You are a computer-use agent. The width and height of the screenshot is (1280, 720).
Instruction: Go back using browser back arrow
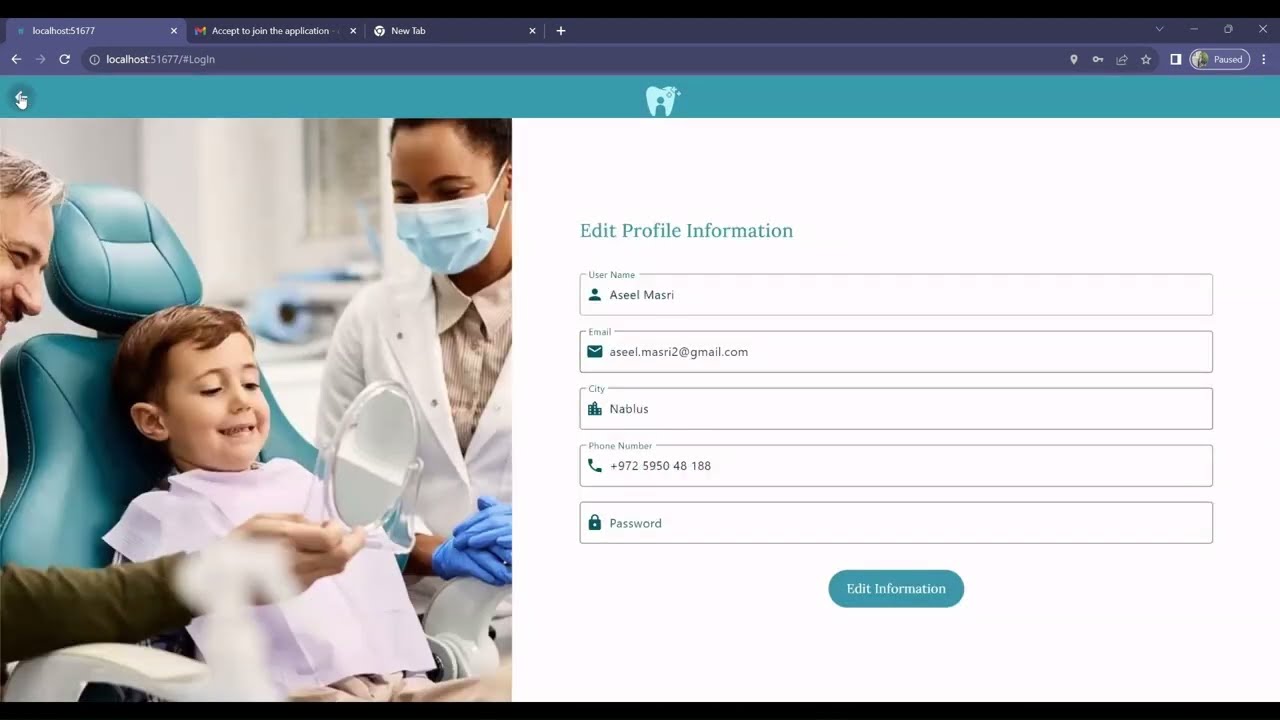(16, 59)
